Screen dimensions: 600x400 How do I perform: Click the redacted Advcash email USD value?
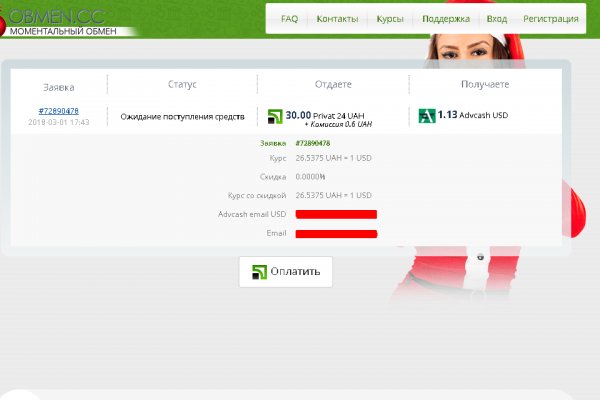[336, 214]
